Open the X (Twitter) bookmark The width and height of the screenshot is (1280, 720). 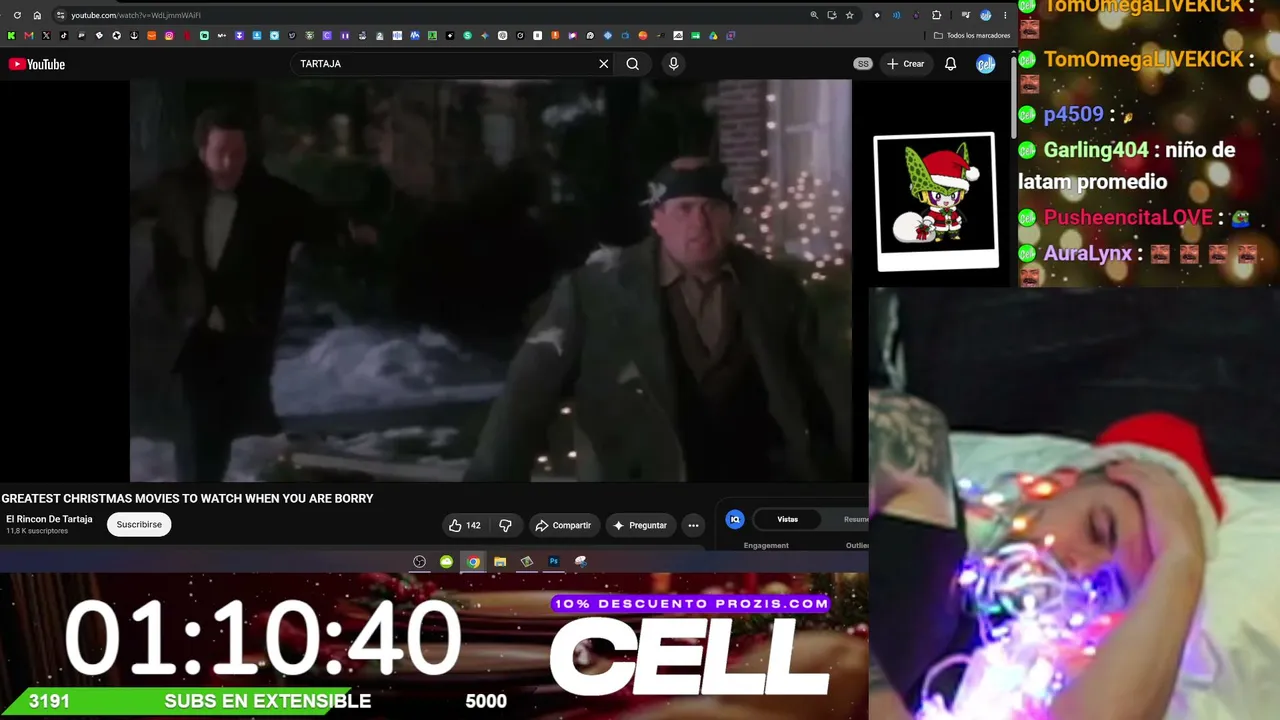[46, 36]
